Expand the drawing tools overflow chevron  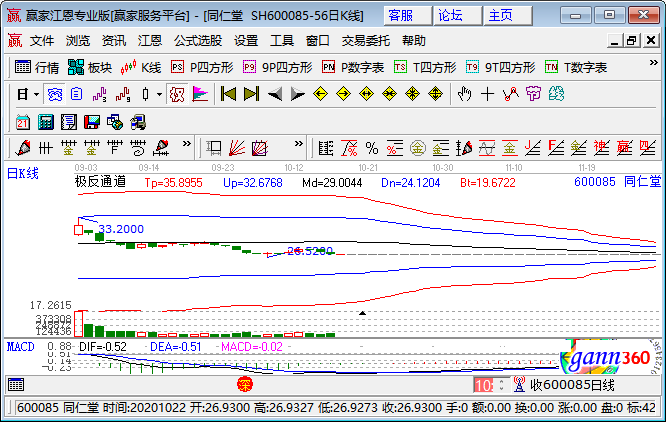coord(186,144)
